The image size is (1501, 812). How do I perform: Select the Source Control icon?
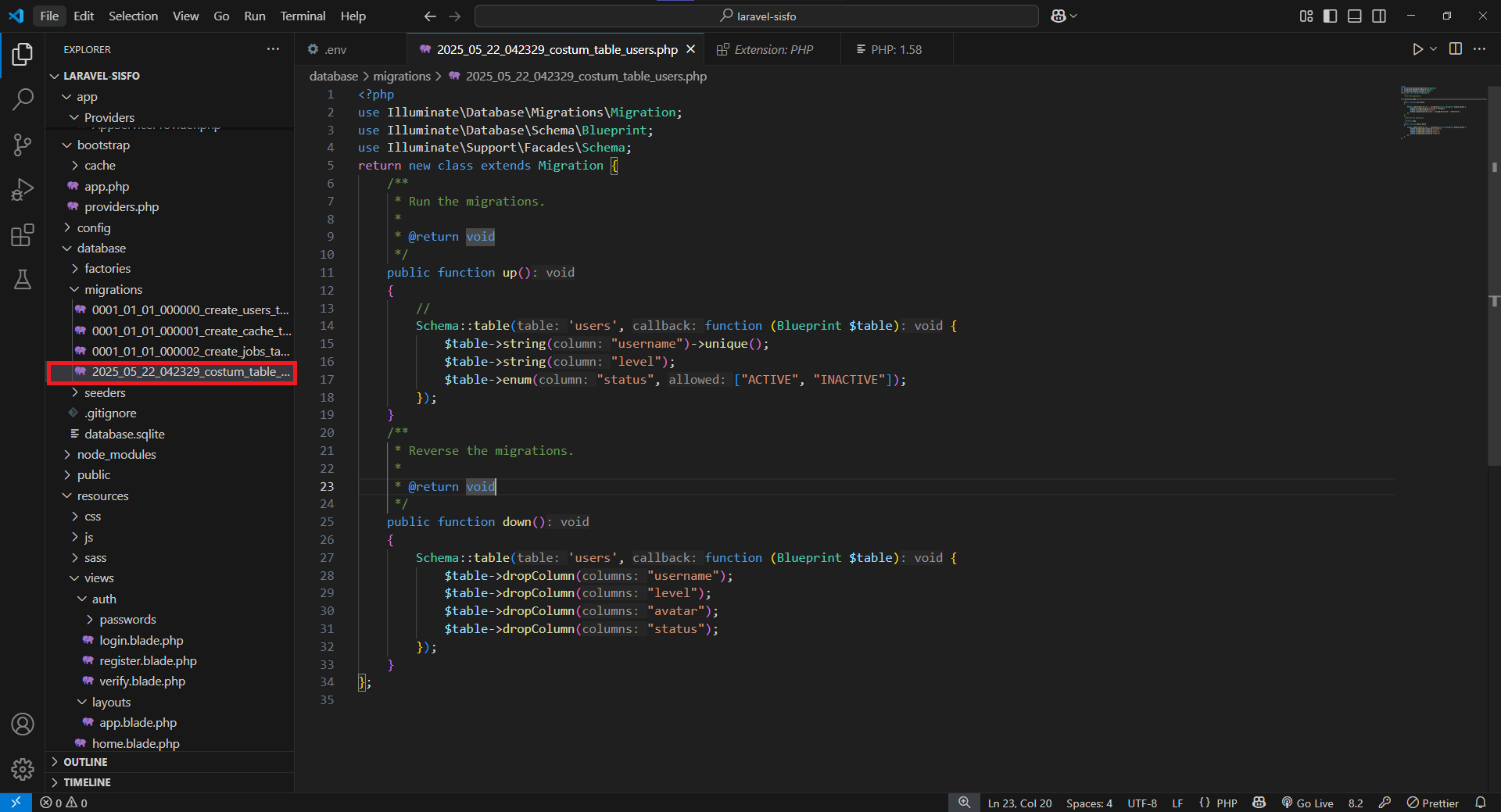point(23,145)
